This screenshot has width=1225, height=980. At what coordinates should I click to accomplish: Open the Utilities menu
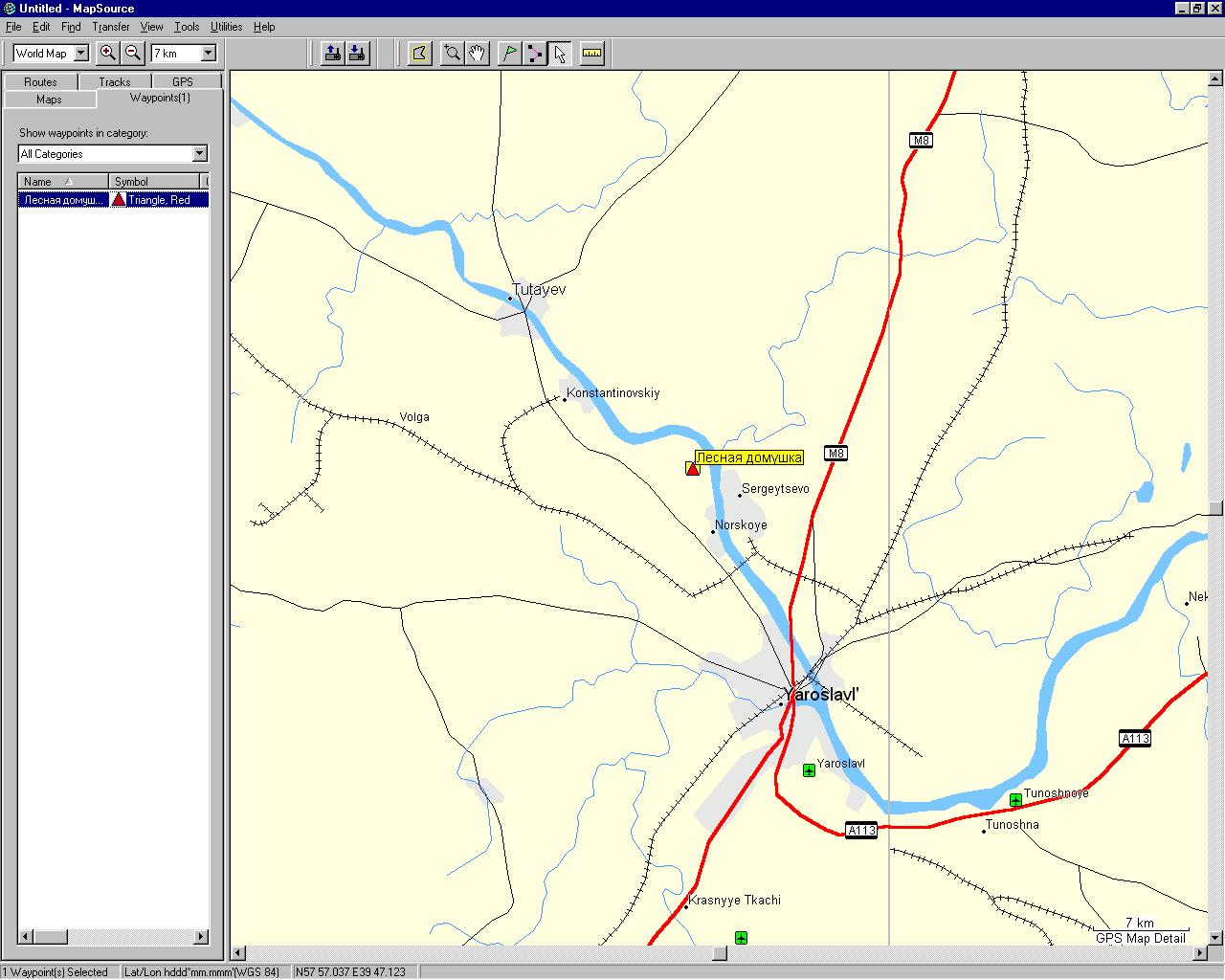[x=227, y=27]
